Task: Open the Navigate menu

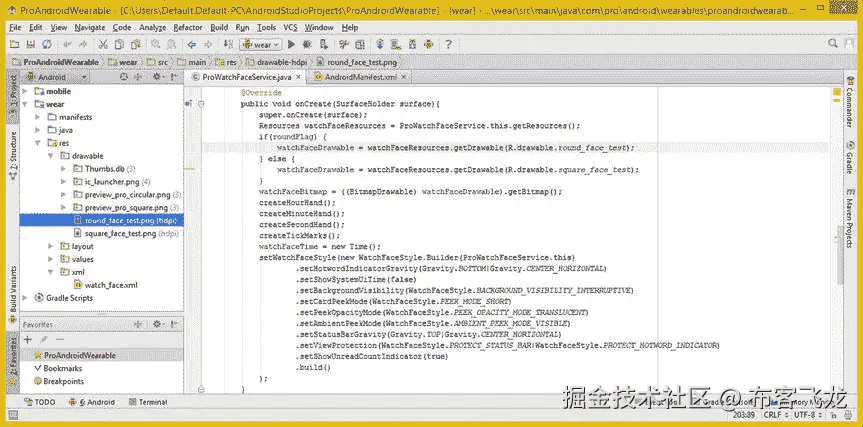Action: point(90,28)
